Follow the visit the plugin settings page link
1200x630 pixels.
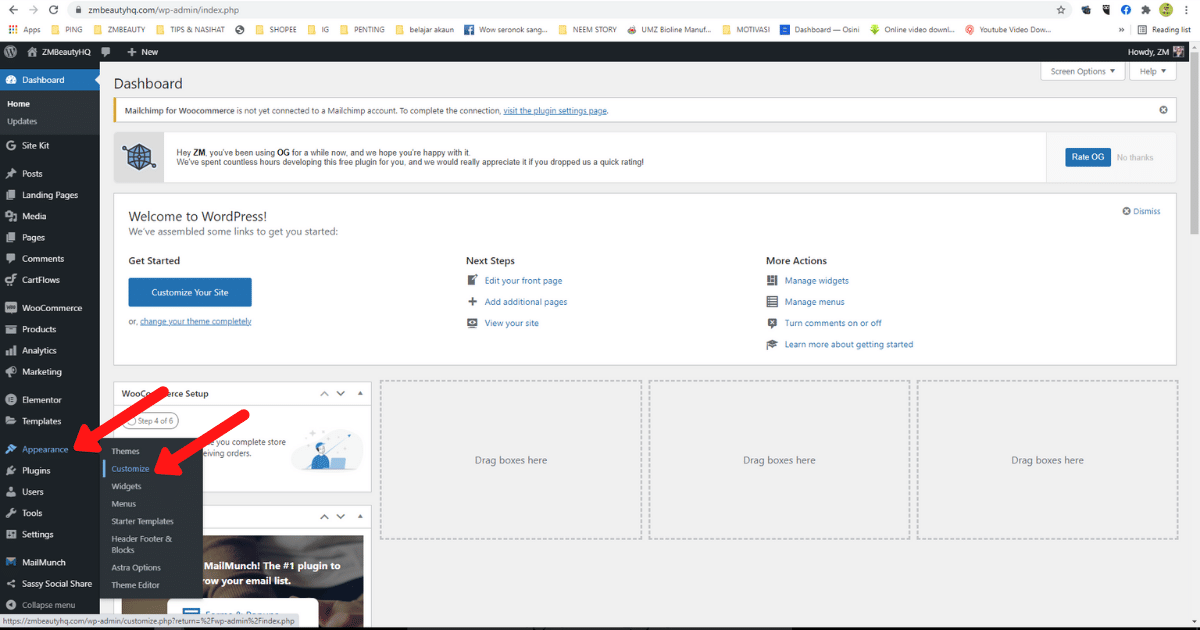pyautogui.click(x=555, y=110)
